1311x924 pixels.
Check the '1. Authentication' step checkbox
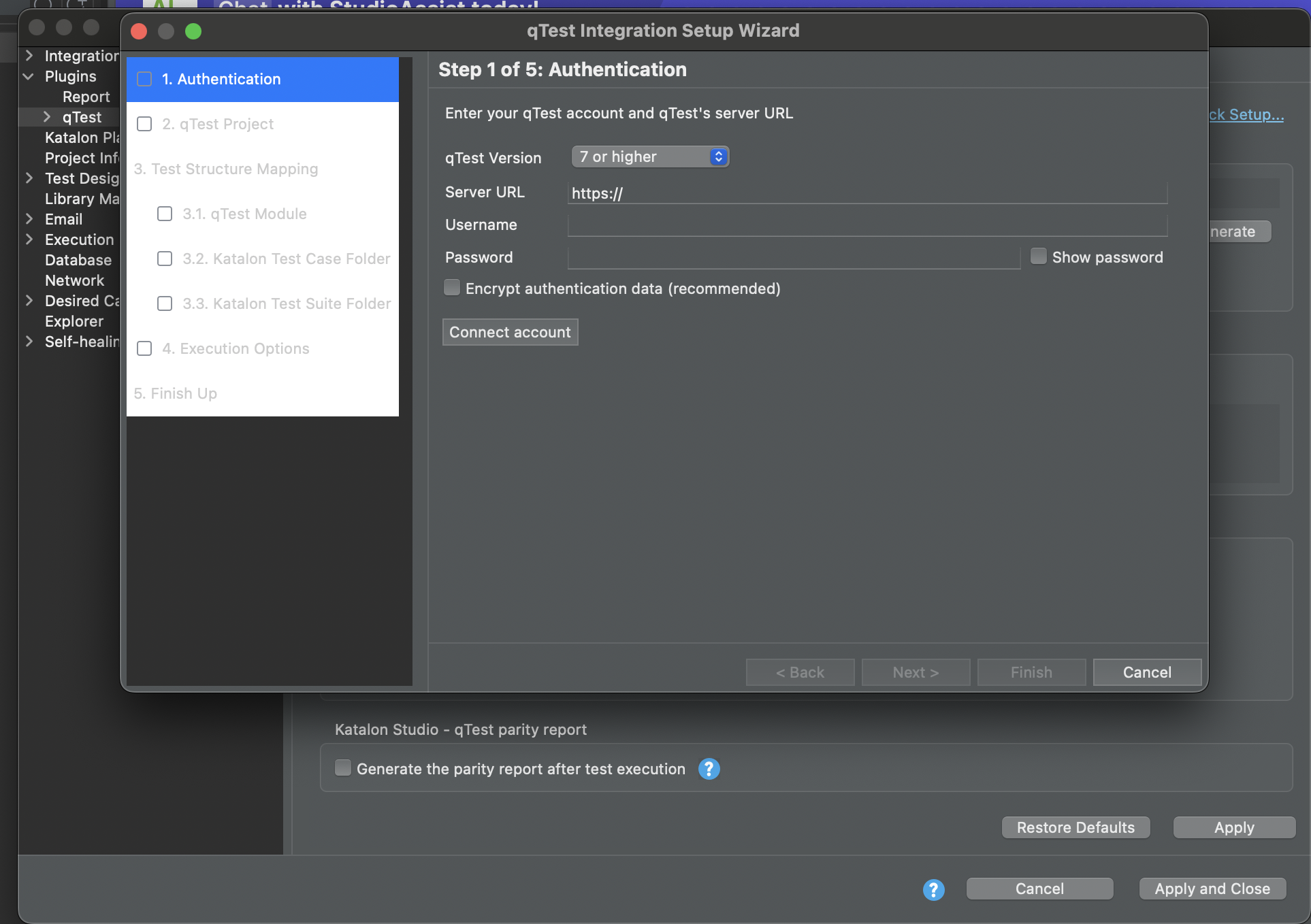(x=144, y=79)
